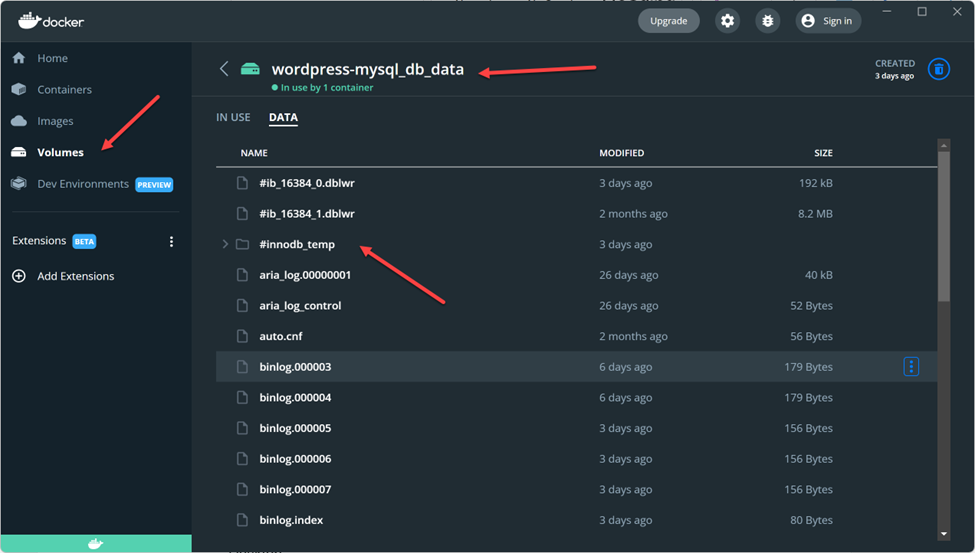Click the Sign in button
975x553 pixels.
click(x=828, y=21)
